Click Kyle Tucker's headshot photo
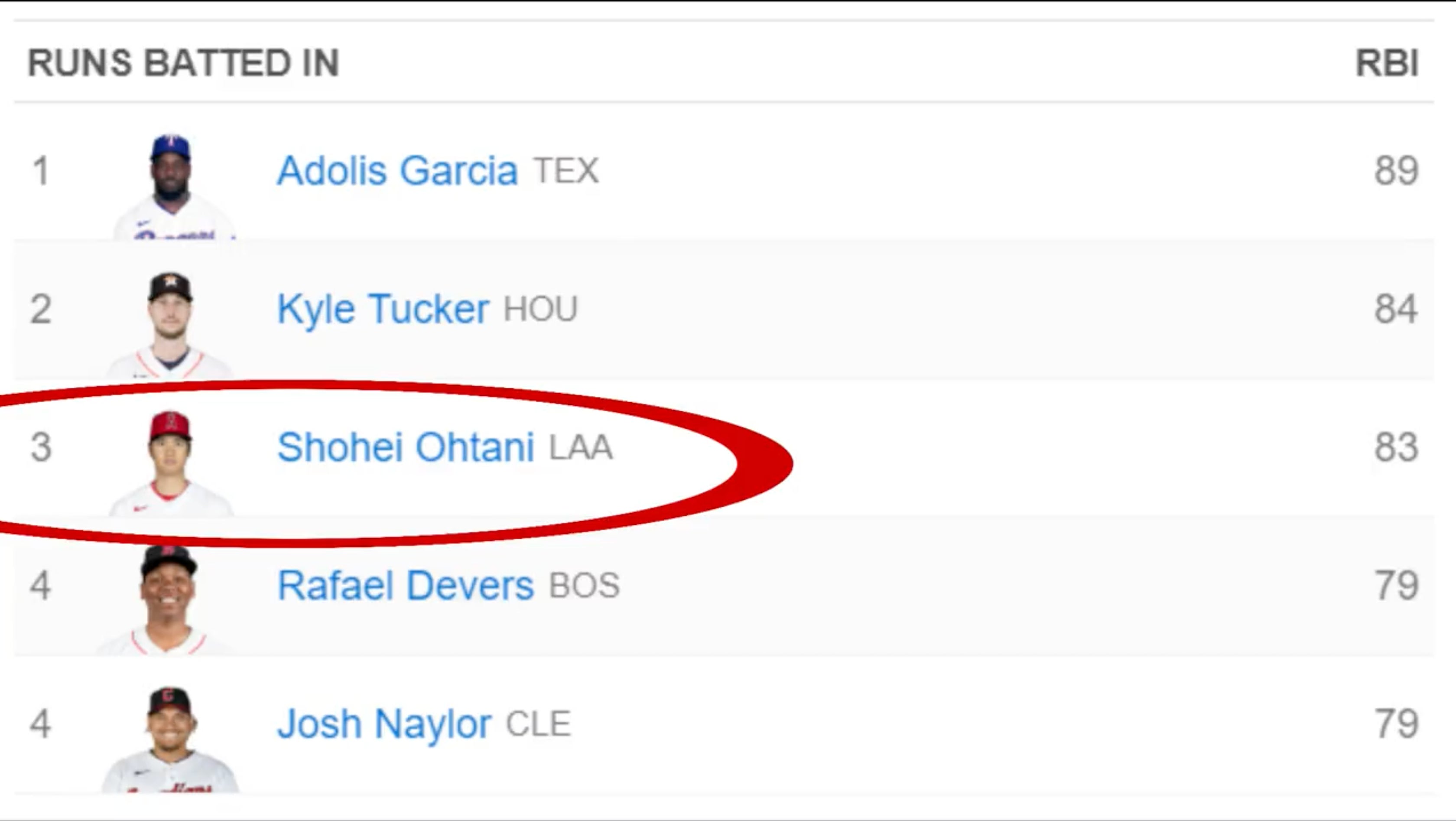 pyautogui.click(x=169, y=325)
